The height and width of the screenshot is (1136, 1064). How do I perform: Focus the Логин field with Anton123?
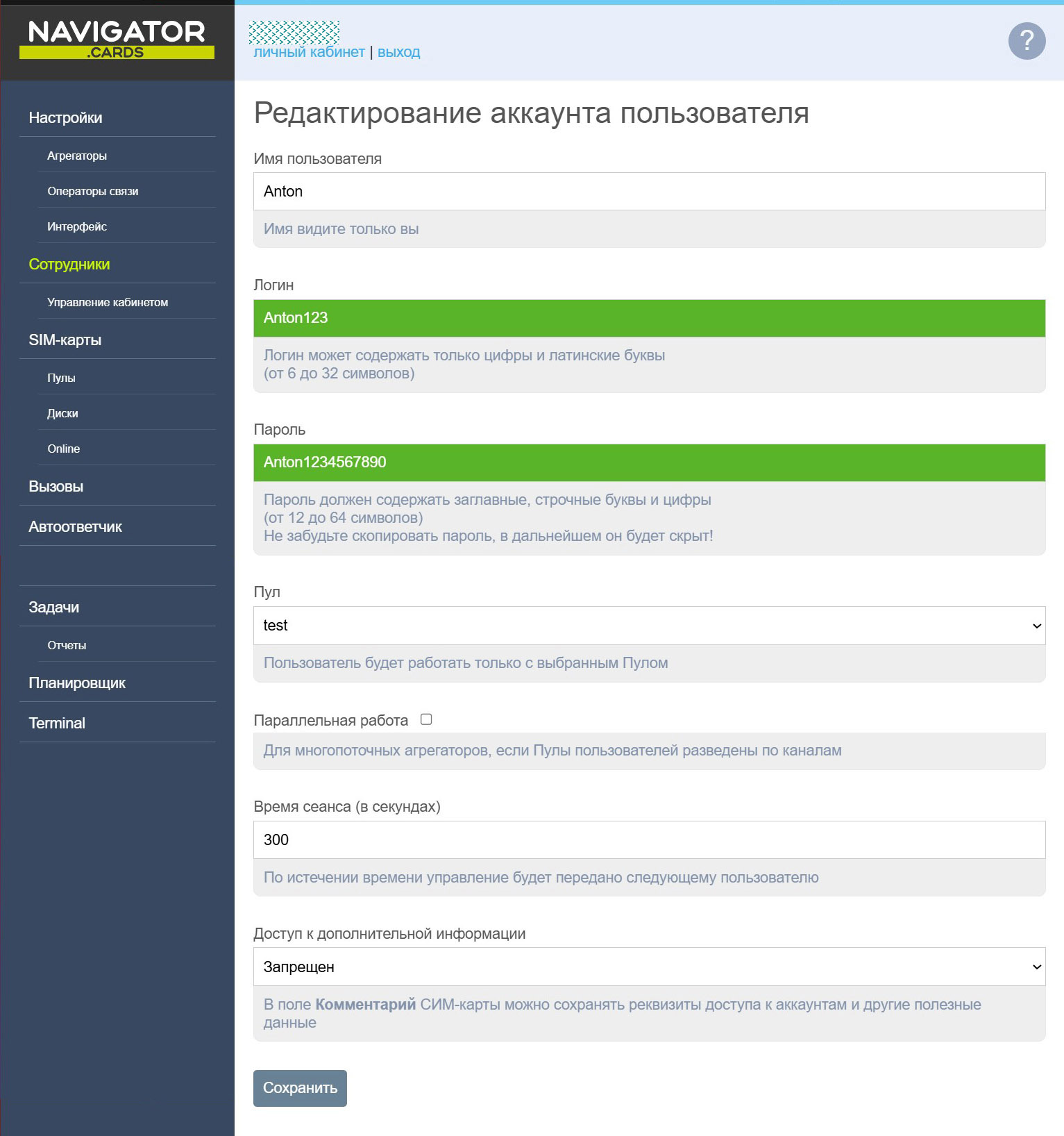tap(649, 318)
